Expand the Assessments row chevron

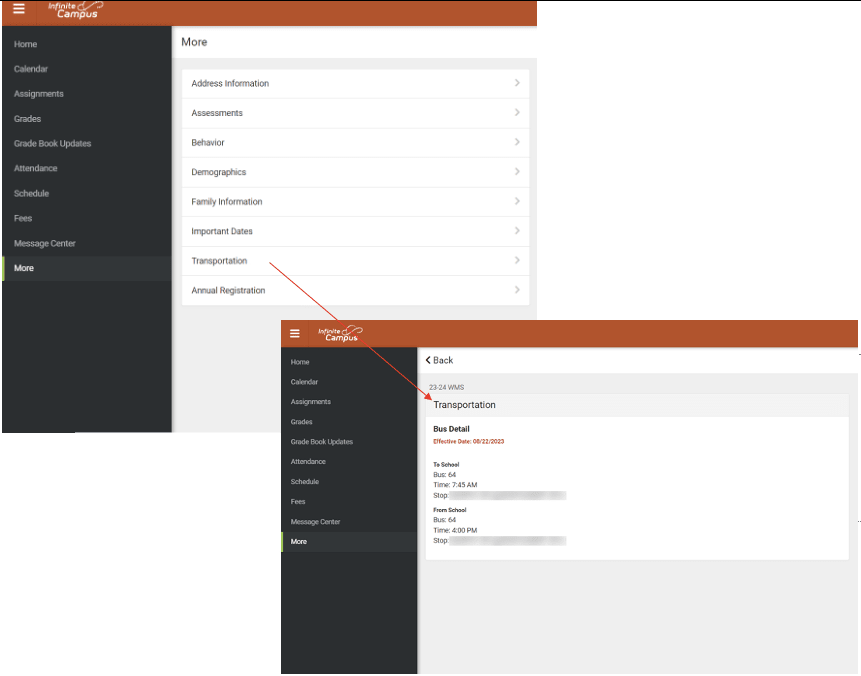pyautogui.click(x=517, y=113)
